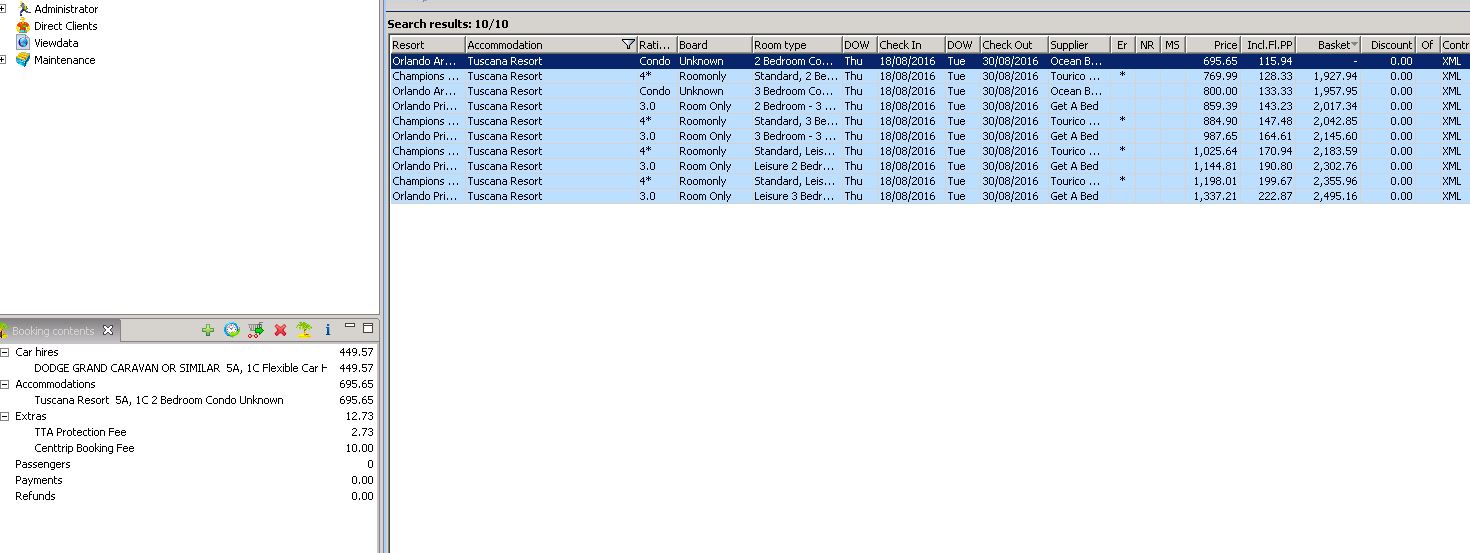Screen dimensions: 1470x553
Task: Click basket value 2,495.16
Action: pos(1335,196)
